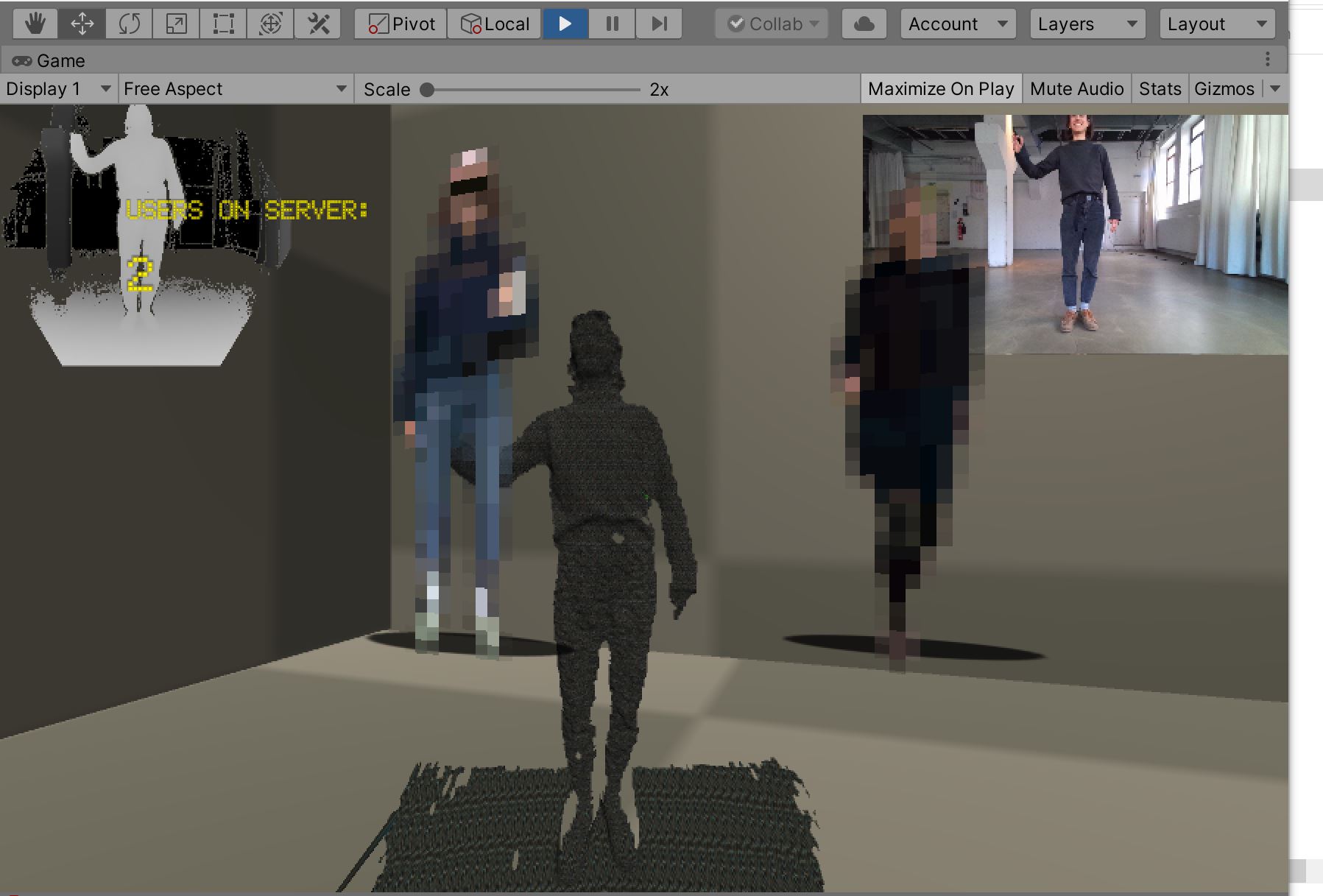
Task: Click the '2x' scale value
Action: tap(659, 90)
